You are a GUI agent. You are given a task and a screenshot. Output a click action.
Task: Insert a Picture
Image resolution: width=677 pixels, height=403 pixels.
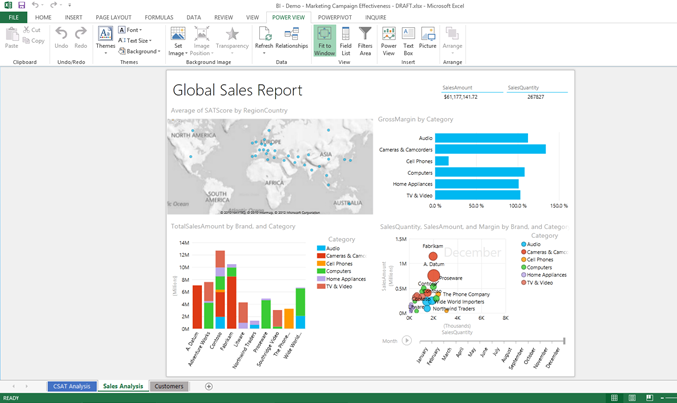pos(427,37)
